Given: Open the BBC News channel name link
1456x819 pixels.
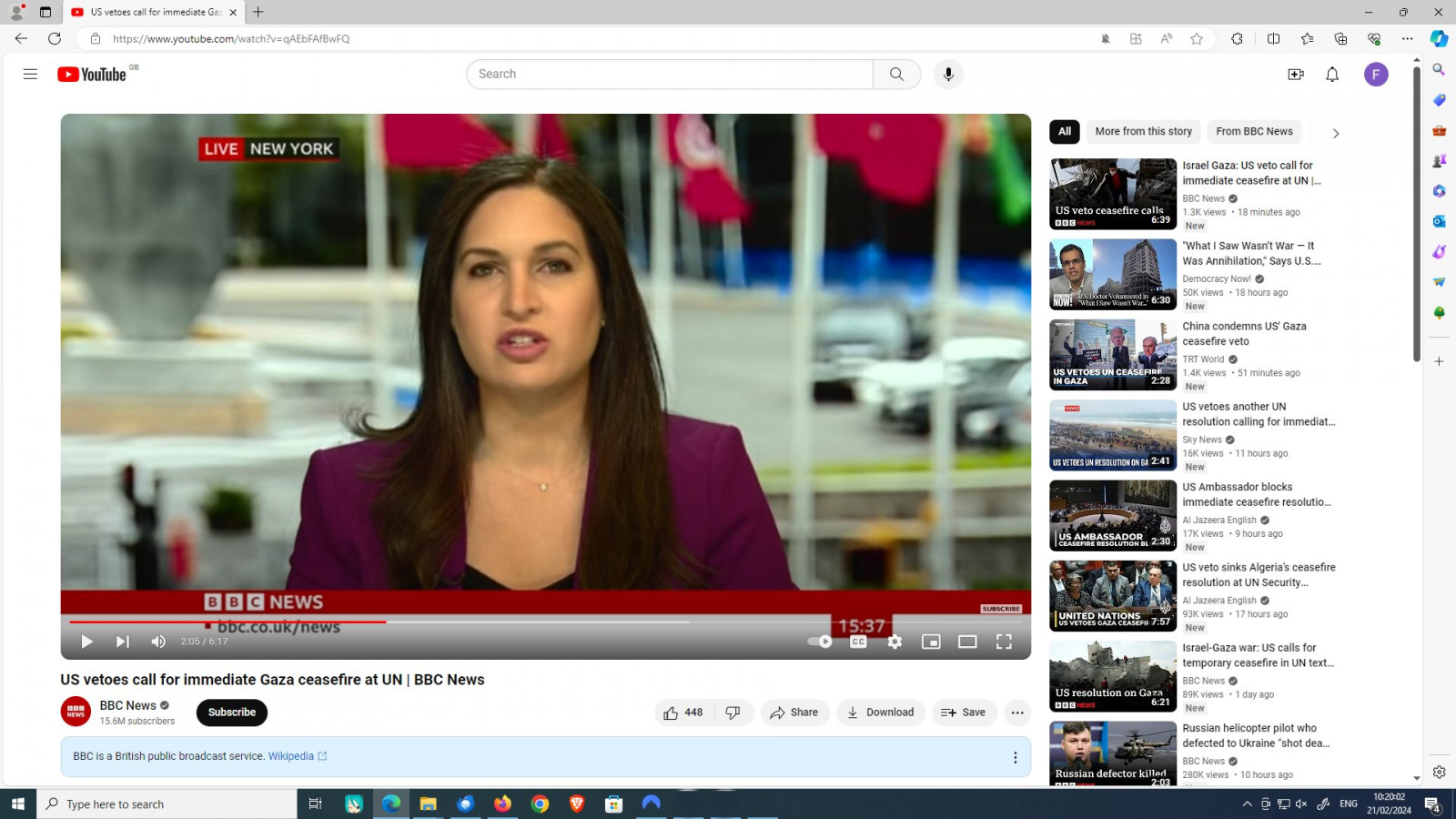Looking at the screenshot, I should (128, 705).
